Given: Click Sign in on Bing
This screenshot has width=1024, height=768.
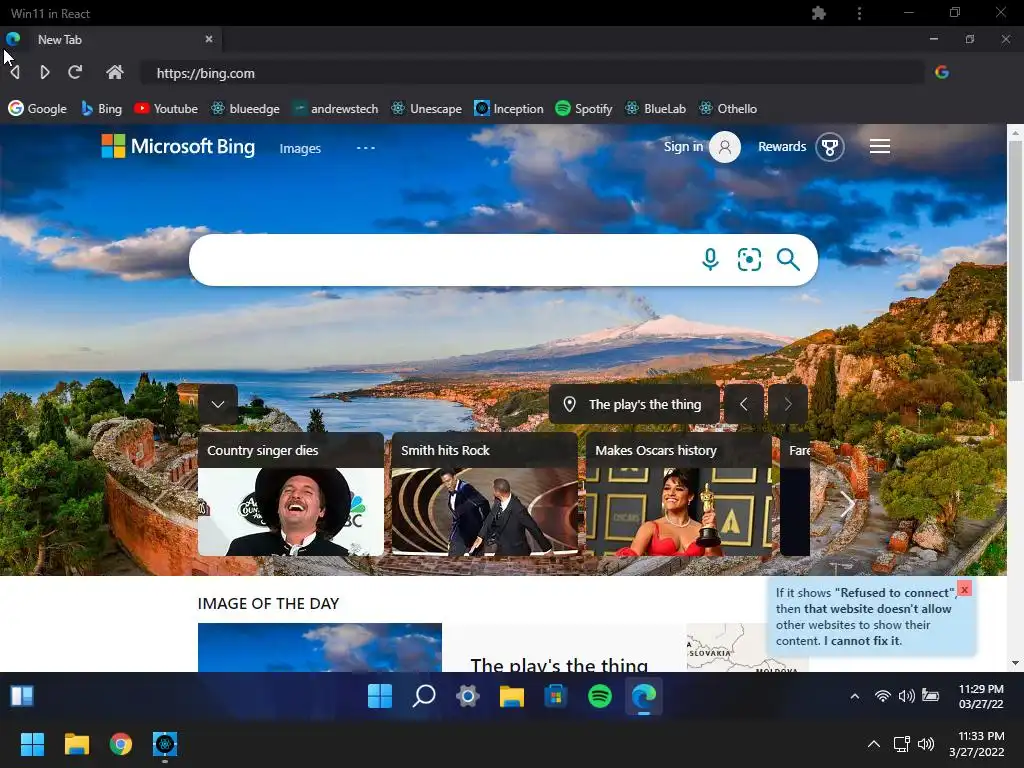Looking at the screenshot, I should coord(683,146).
